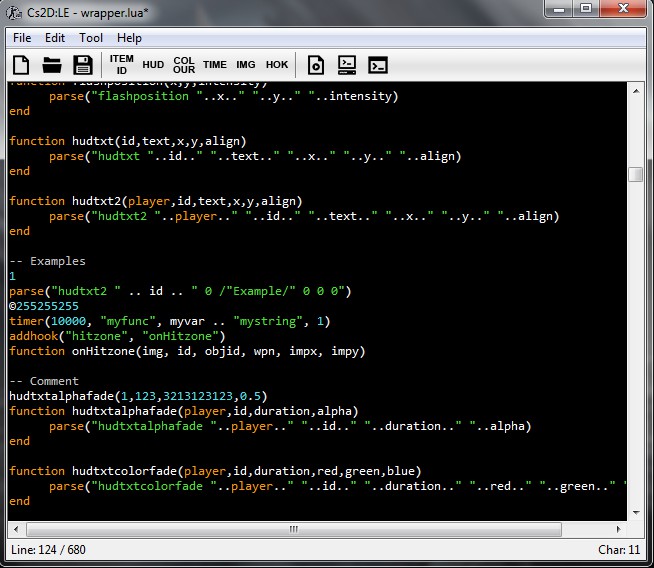Minimize the Cs2D:LE window

pos(559,9)
